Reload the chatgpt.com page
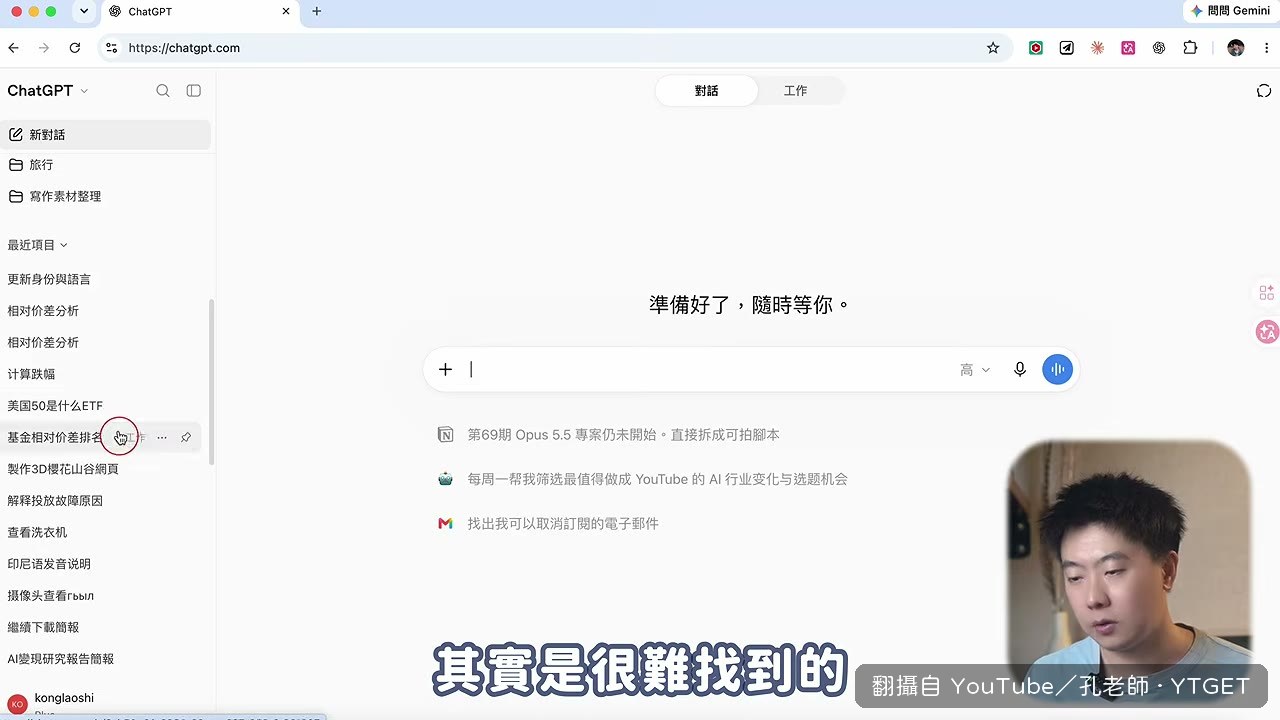 [74, 48]
